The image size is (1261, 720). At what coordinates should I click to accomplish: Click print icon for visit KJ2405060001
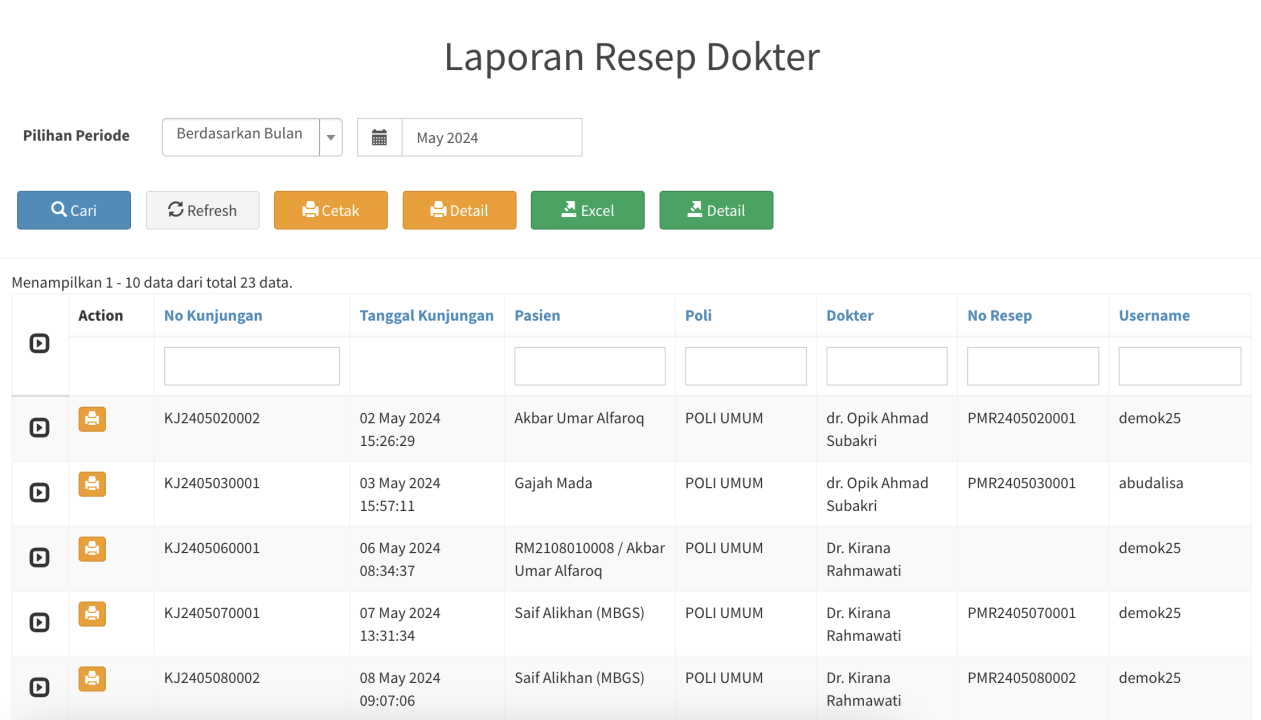(92, 549)
